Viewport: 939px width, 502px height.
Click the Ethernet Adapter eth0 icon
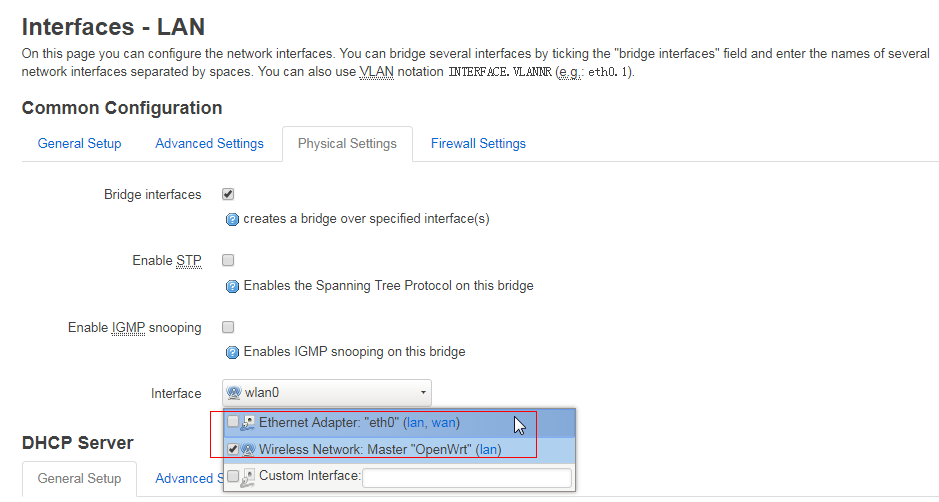pos(248,423)
